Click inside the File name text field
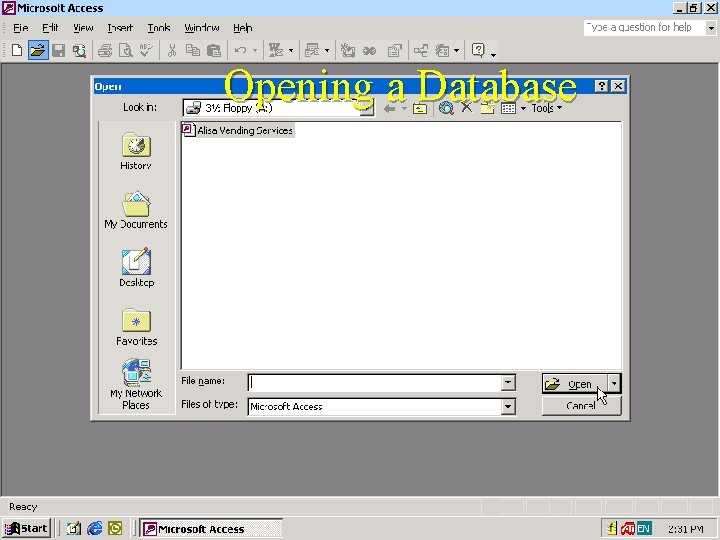Viewport: 720px width, 540px height. (374, 382)
